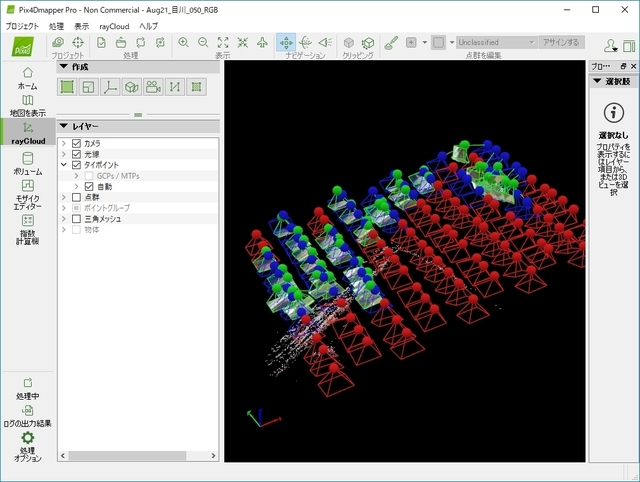Enable the 点群 layer checkbox
This screenshot has height=482, width=640.
pyautogui.click(x=76, y=197)
